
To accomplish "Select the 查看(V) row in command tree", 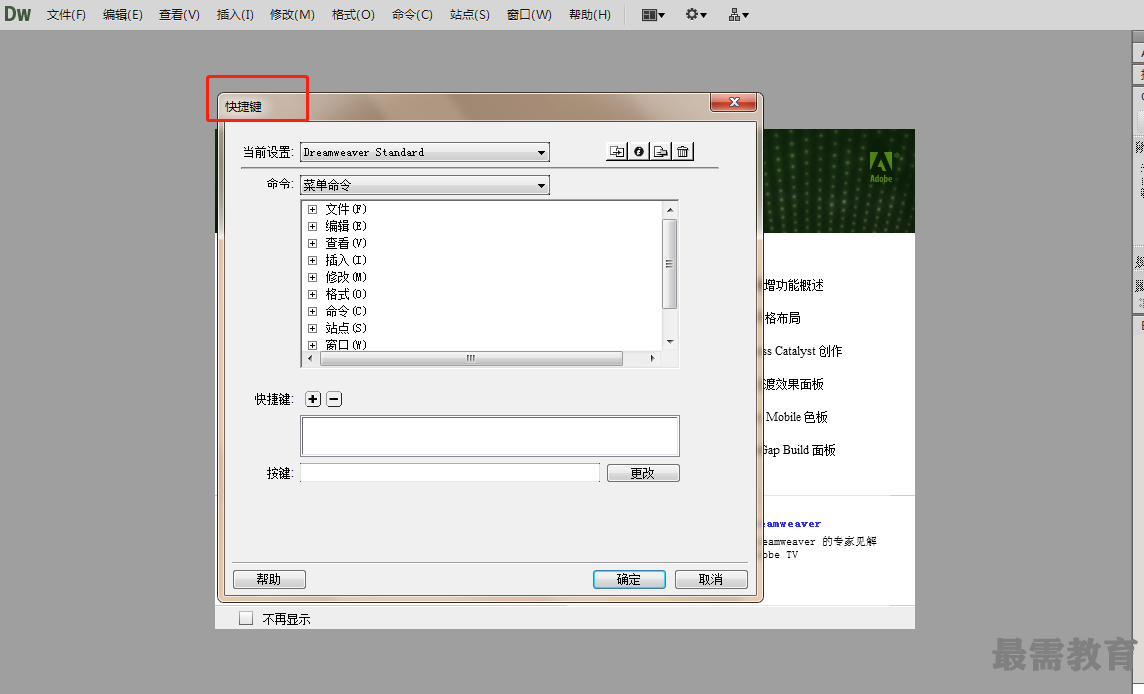I will pyautogui.click(x=346, y=243).
